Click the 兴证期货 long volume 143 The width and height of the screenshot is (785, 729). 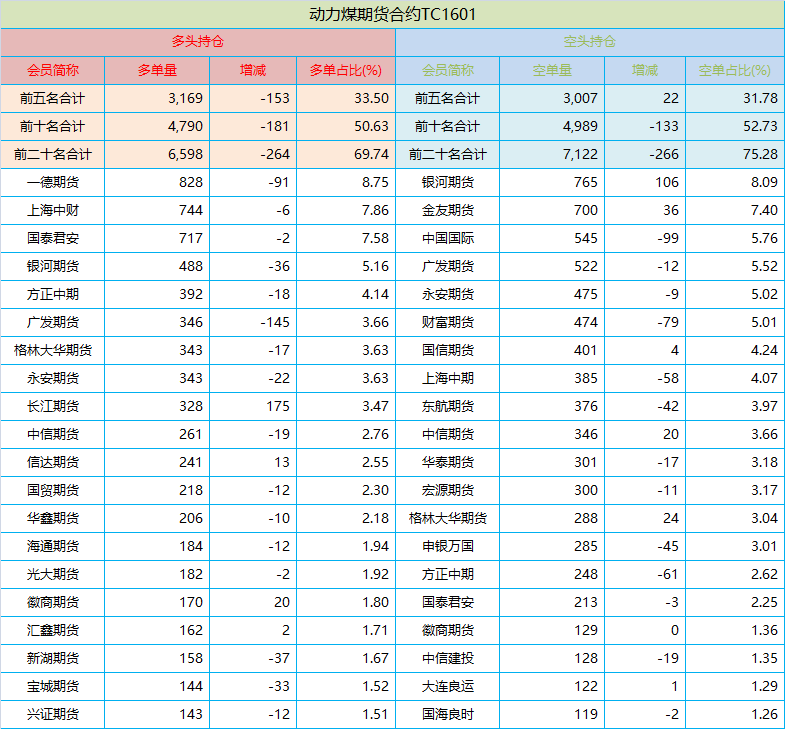[191, 714]
